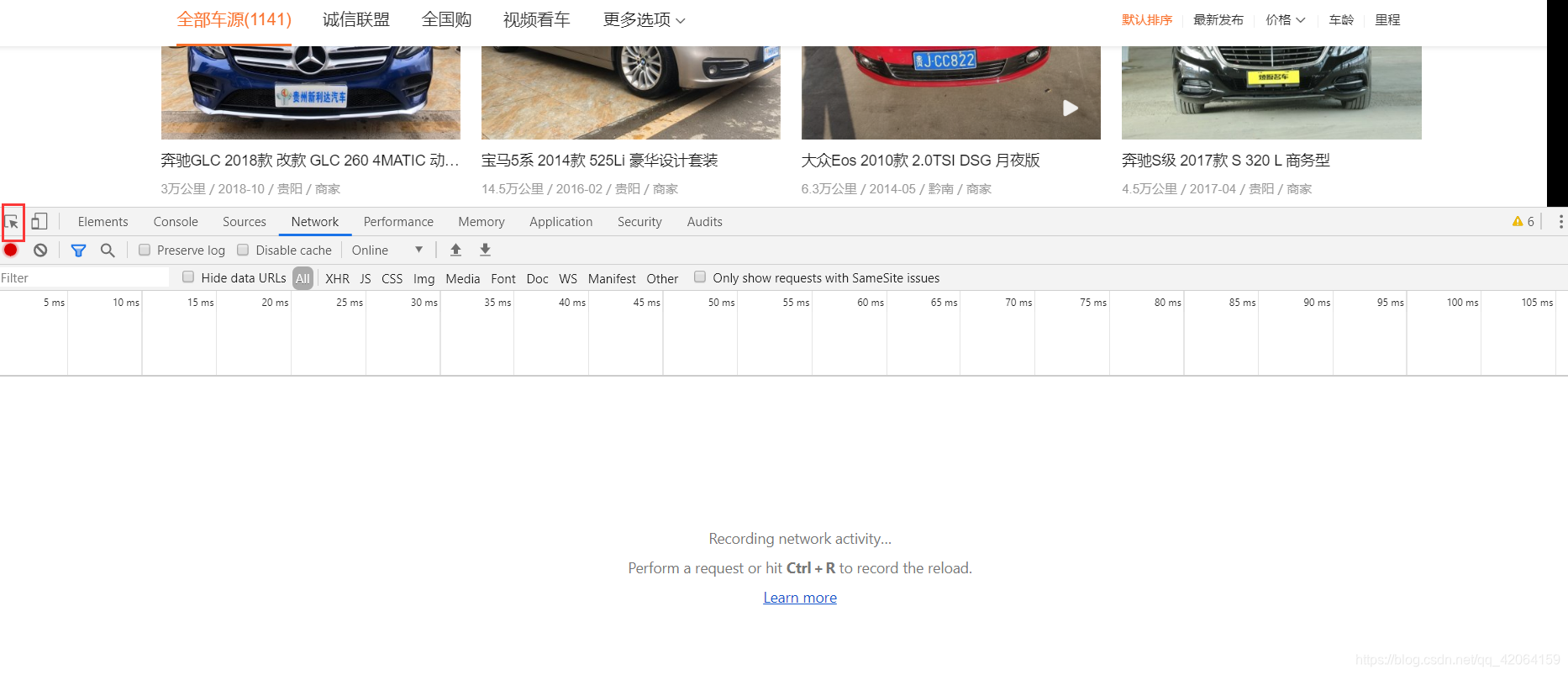Screen dimensions: 1568x675
Task: Open network search magnifier icon
Action: tap(108, 250)
